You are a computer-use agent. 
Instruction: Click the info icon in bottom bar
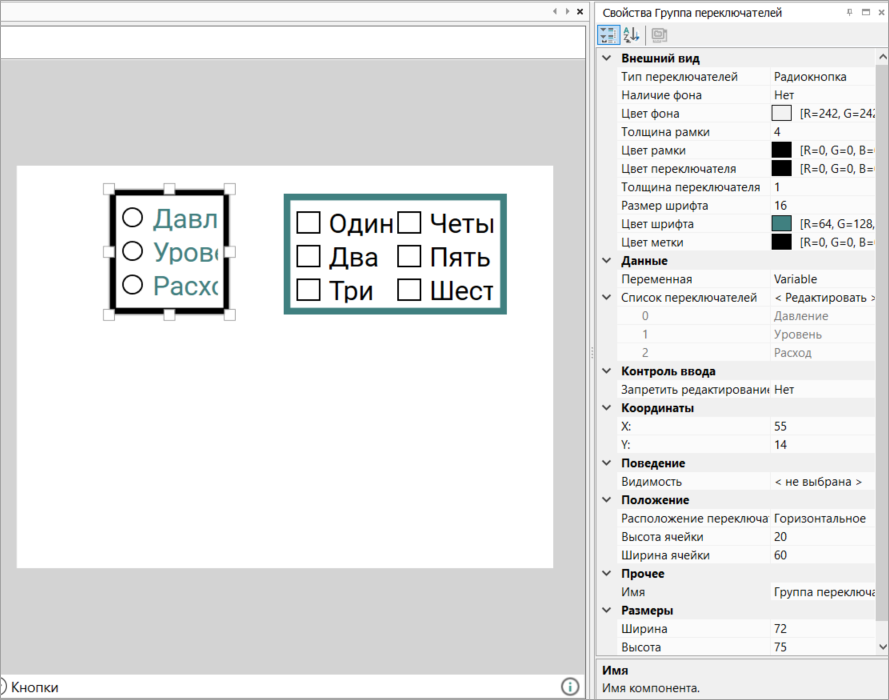570,686
